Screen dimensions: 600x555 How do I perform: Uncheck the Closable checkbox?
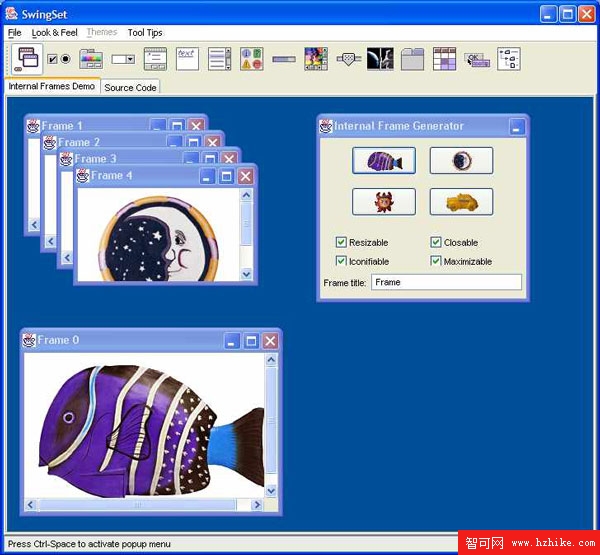[436, 242]
